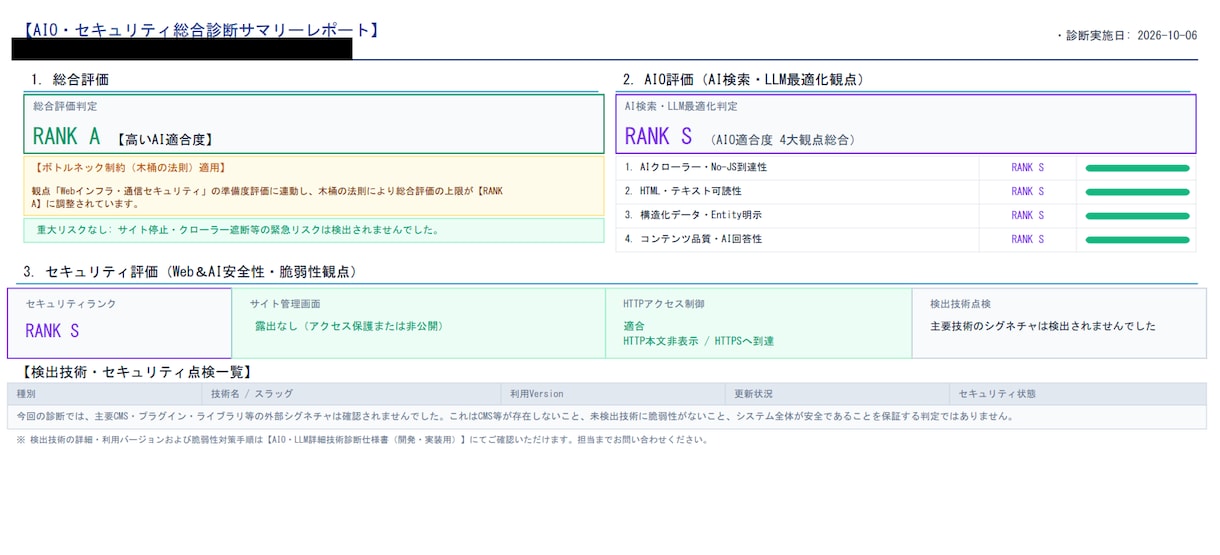Click the row 4. コンテンツ品質・AI回答性
1220x555 pixels.
click(906, 239)
